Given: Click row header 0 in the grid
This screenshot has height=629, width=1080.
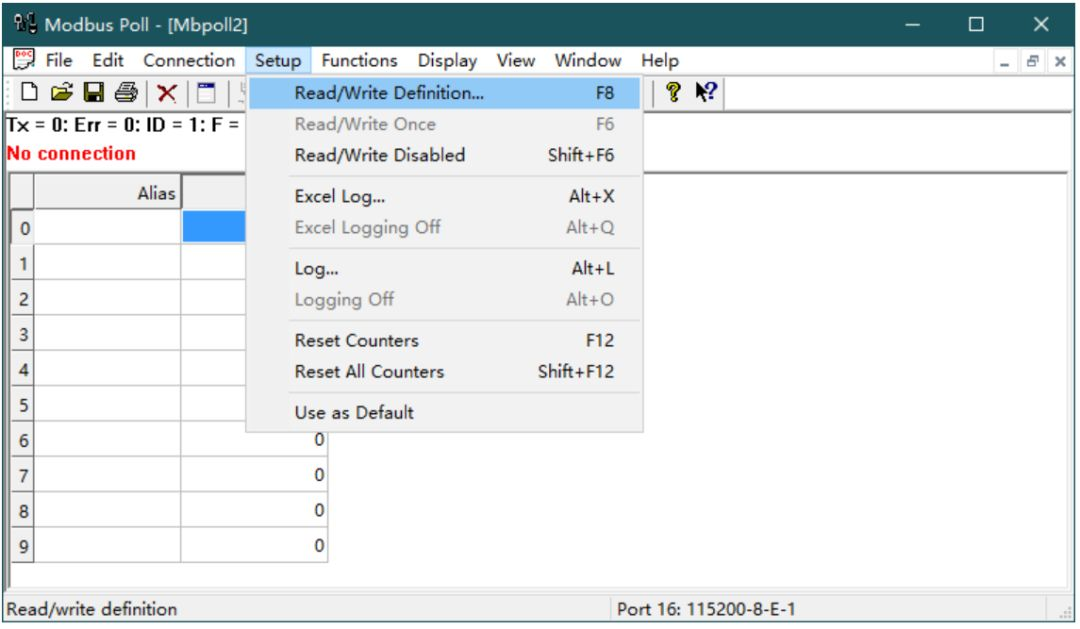Looking at the screenshot, I should tap(23, 228).
